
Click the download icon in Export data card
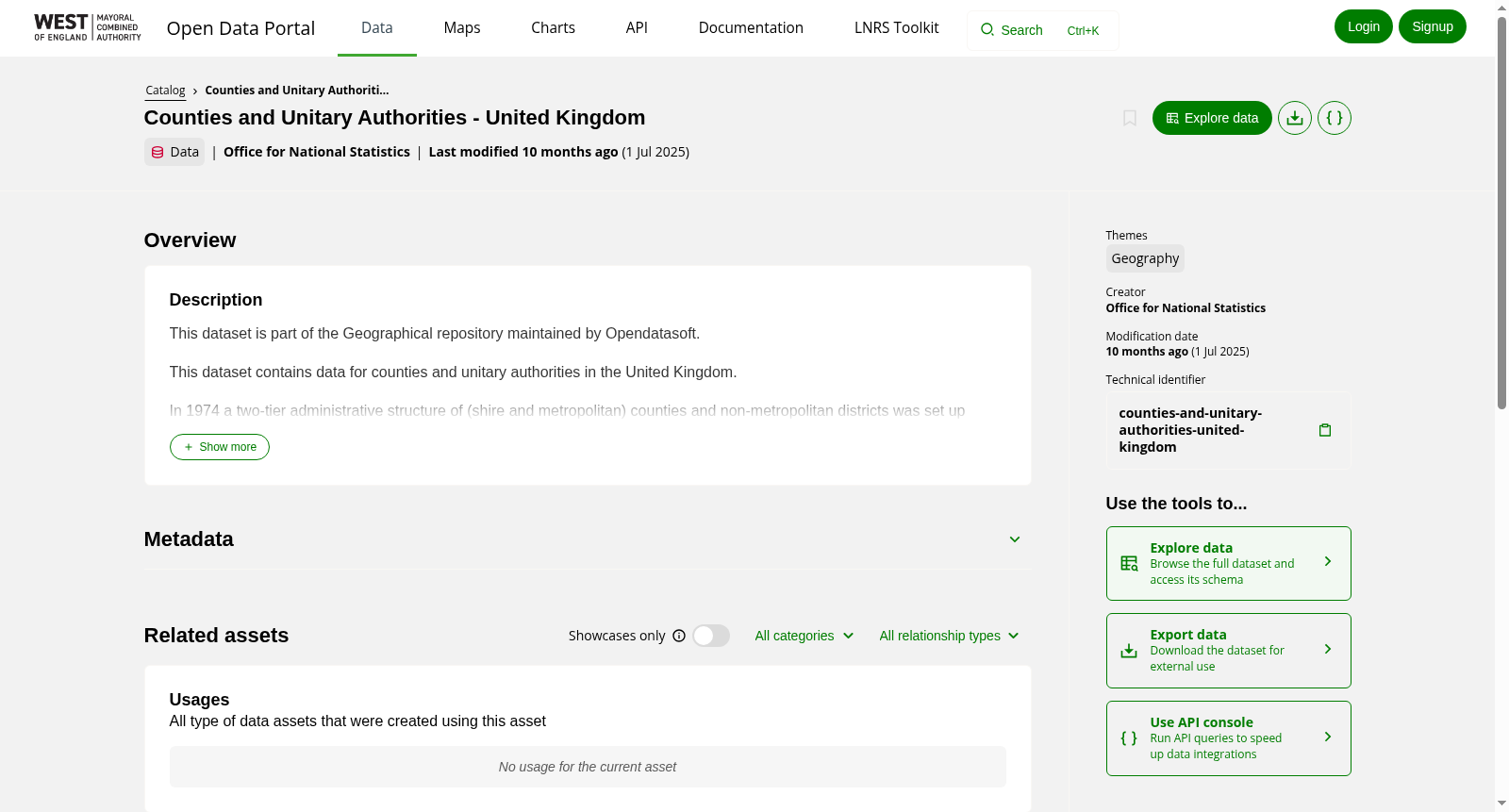(1129, 651)
